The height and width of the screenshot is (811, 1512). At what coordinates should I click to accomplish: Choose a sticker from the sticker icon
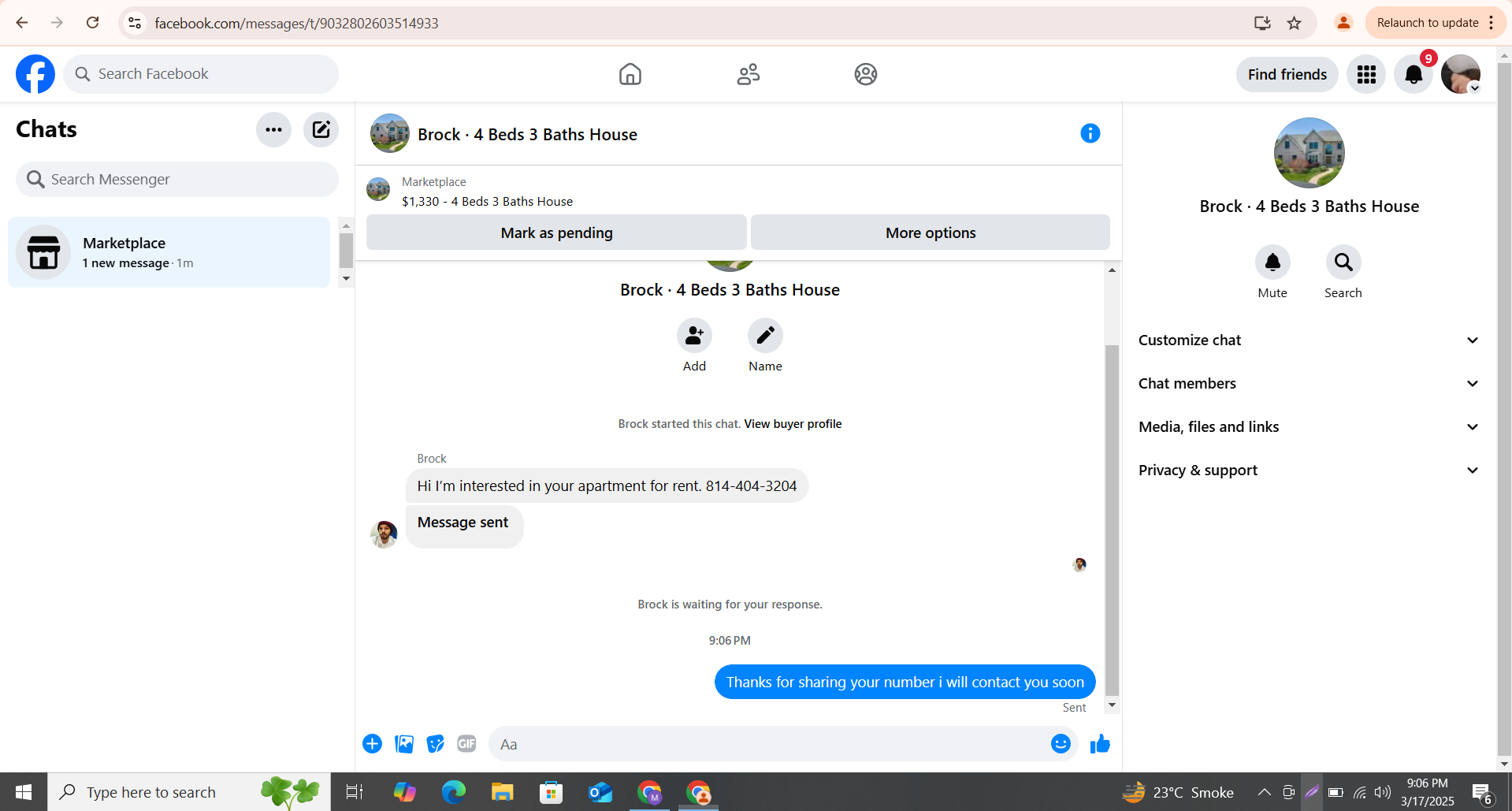(435, 744)
